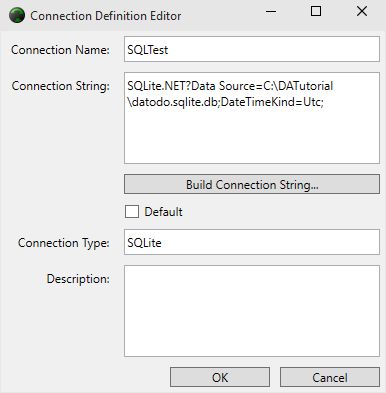Screen dimensions: 386x393
Task: Open the Build Connection String dialog
Action: [252, 184]
